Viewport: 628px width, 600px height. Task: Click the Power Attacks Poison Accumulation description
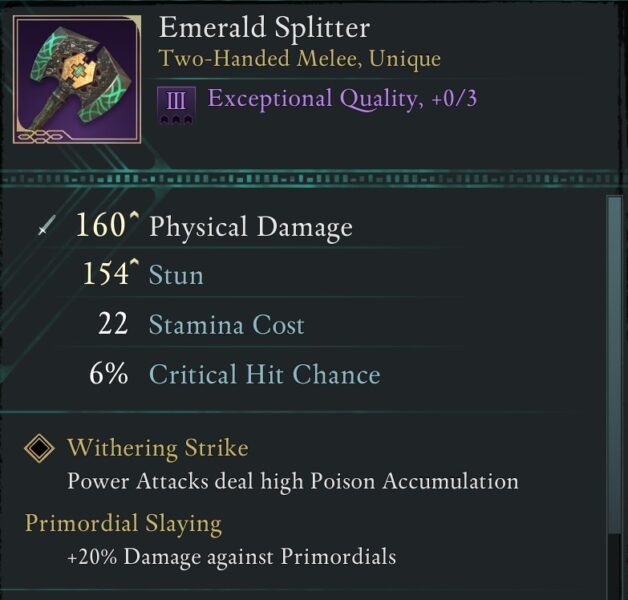[292, 481]
